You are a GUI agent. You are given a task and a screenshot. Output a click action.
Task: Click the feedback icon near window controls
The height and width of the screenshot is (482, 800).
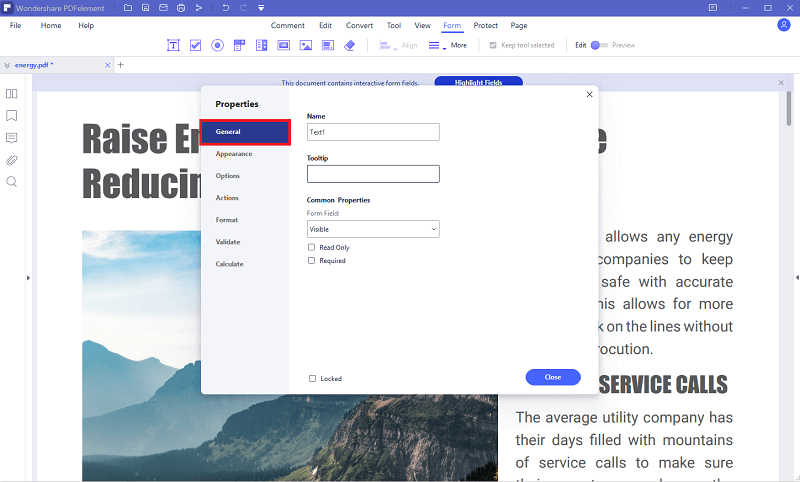pos(713,8)
